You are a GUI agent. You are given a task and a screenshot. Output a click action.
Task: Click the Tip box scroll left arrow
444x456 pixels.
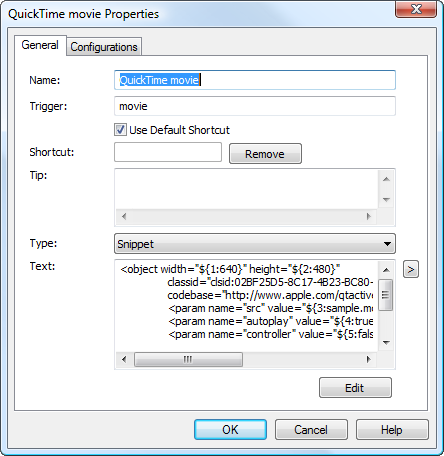(124, 216)
